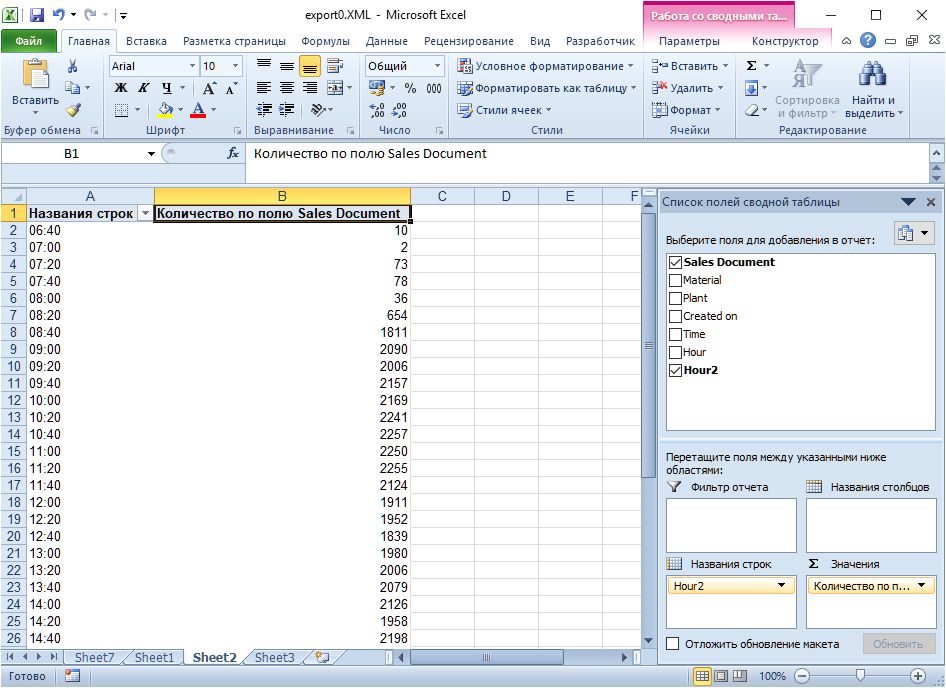Uncheck the Hour2 field checkbox
The height and width of the screenshot is (688, 946).
676,371
